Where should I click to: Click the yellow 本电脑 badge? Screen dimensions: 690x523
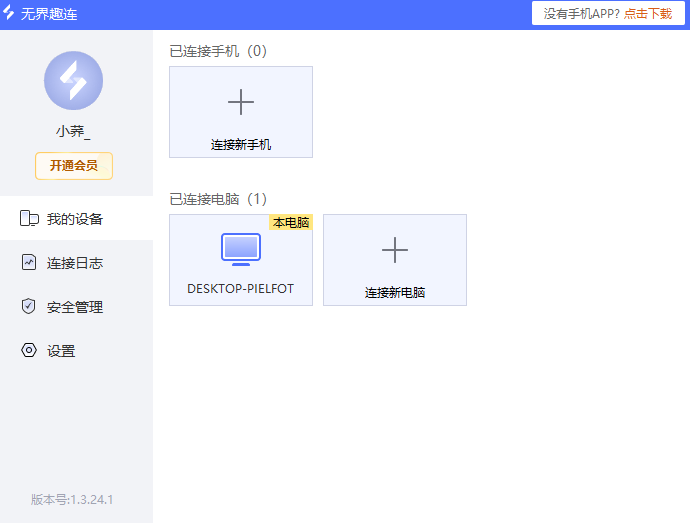coord(291,223)
